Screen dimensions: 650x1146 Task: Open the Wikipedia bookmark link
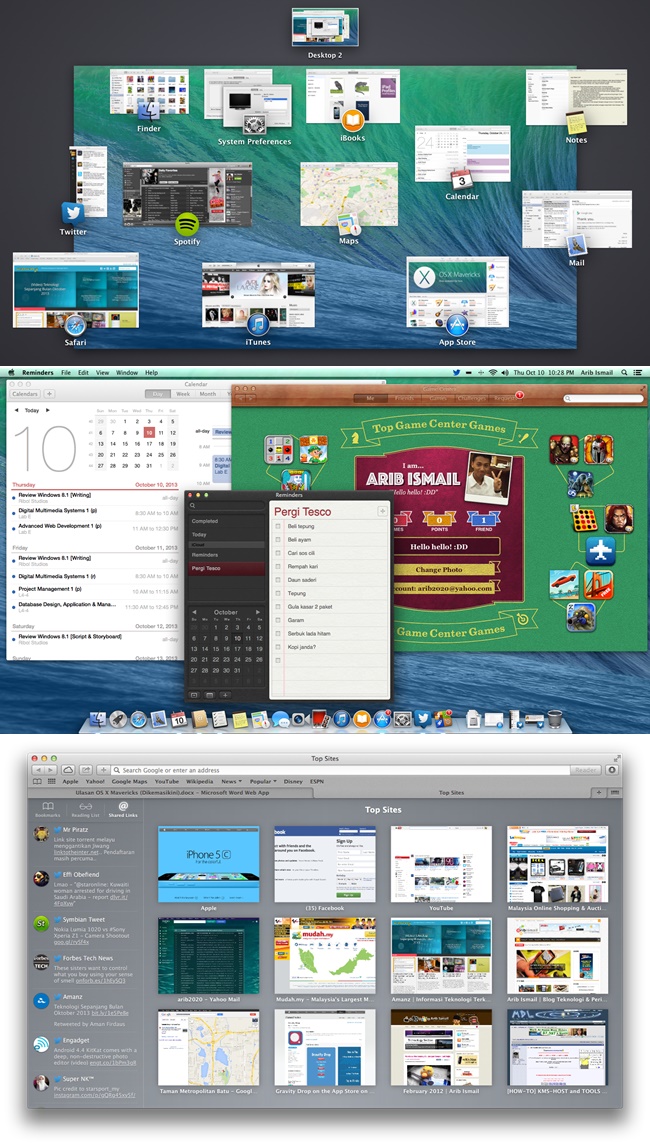[x=200, y=781]
